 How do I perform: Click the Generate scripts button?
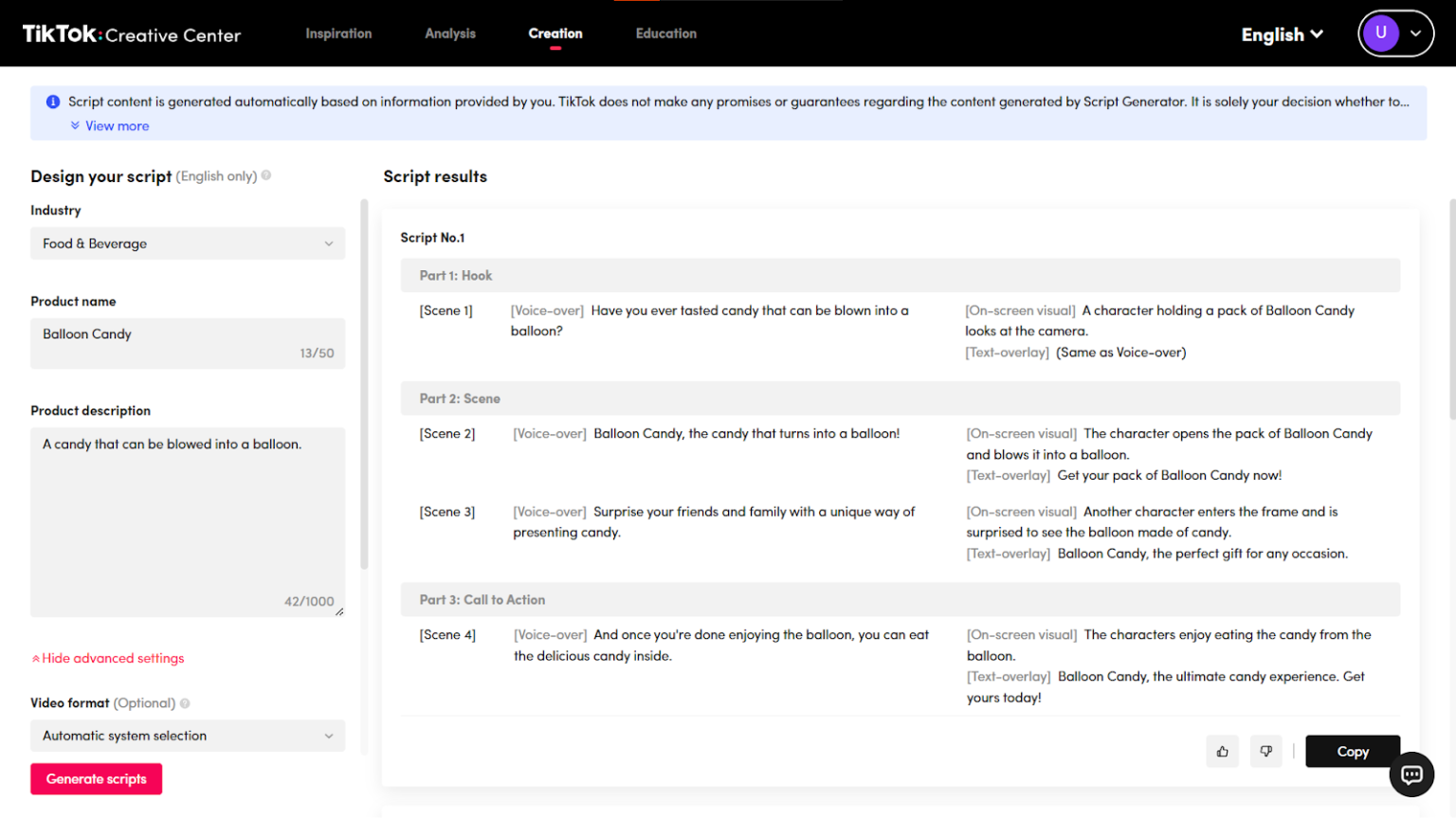(97, 779)
